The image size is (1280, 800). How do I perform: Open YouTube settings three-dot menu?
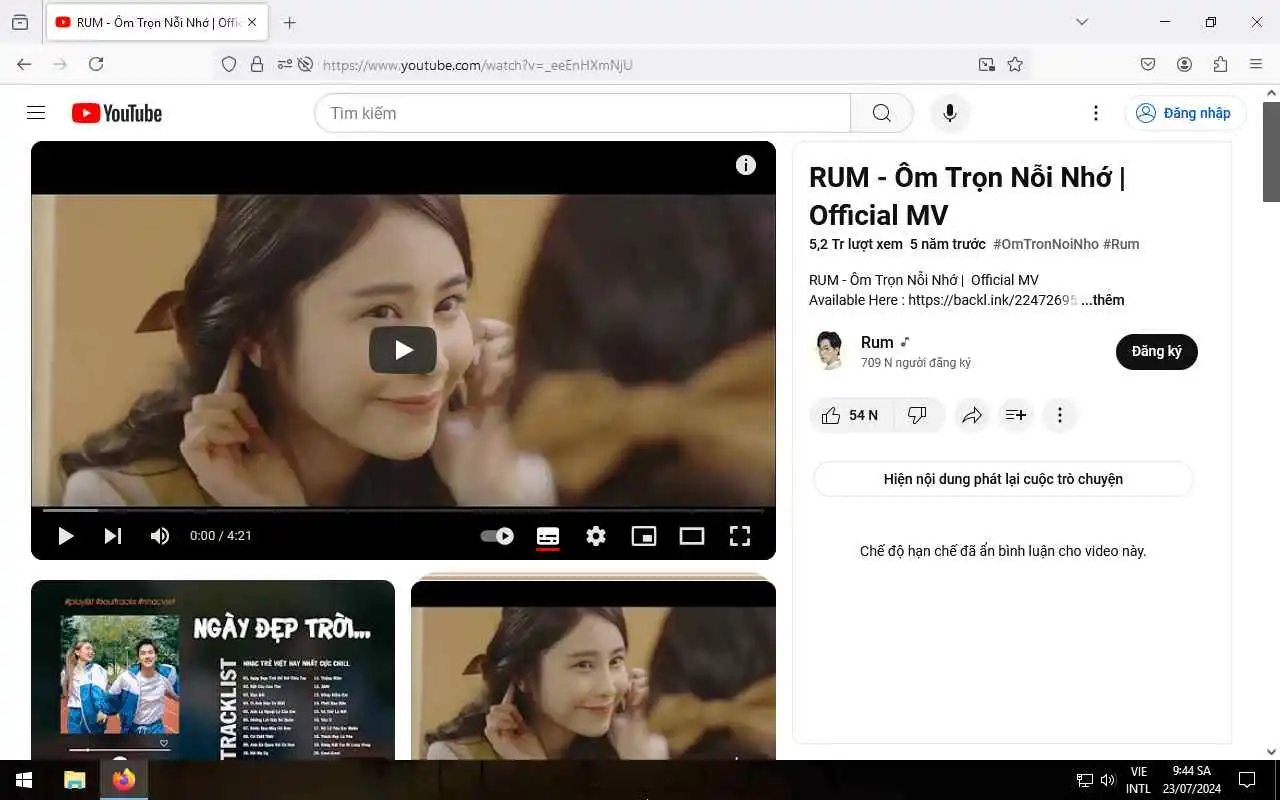tap(1096, 113)
